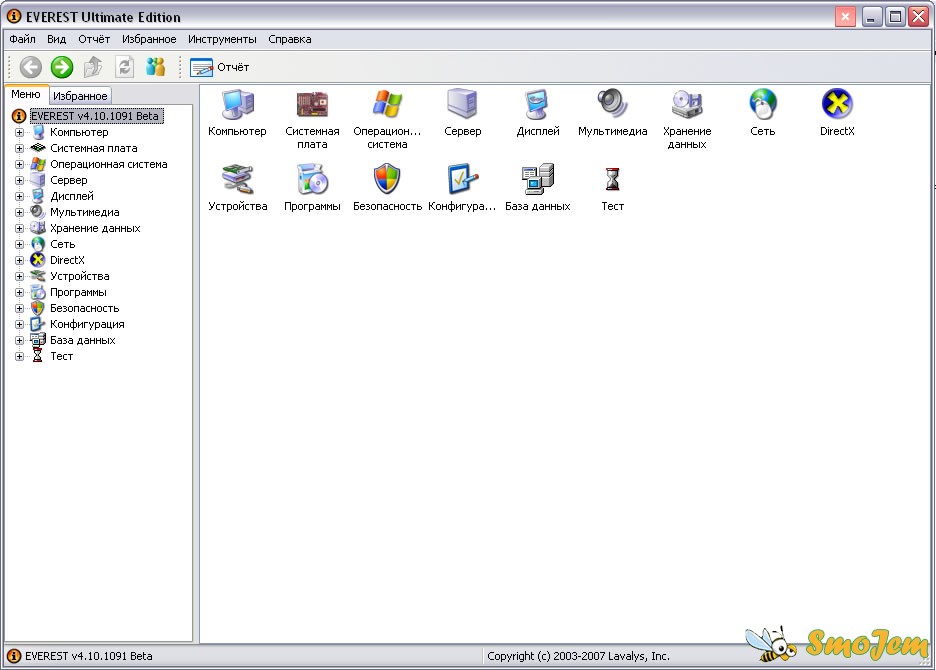The width and height of the screenshot is (936, 670).
Task: Expand the Системная плата tree node
Action: 19,148
